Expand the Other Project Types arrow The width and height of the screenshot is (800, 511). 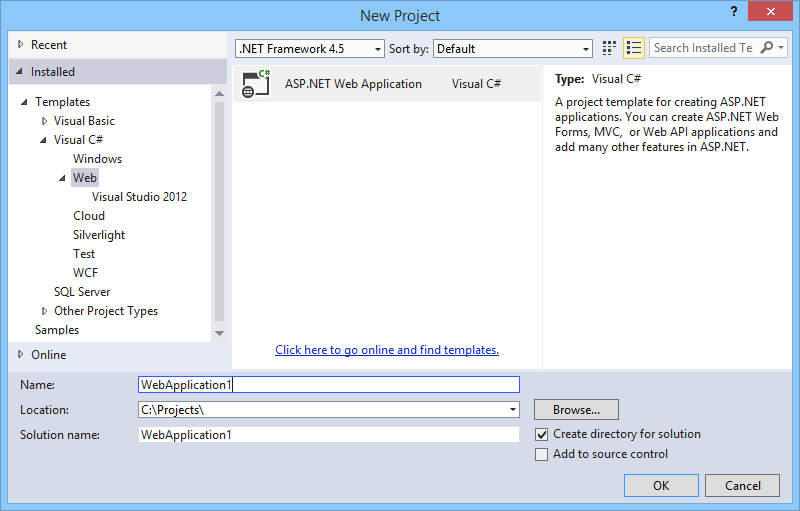click(x=44, y=311)
